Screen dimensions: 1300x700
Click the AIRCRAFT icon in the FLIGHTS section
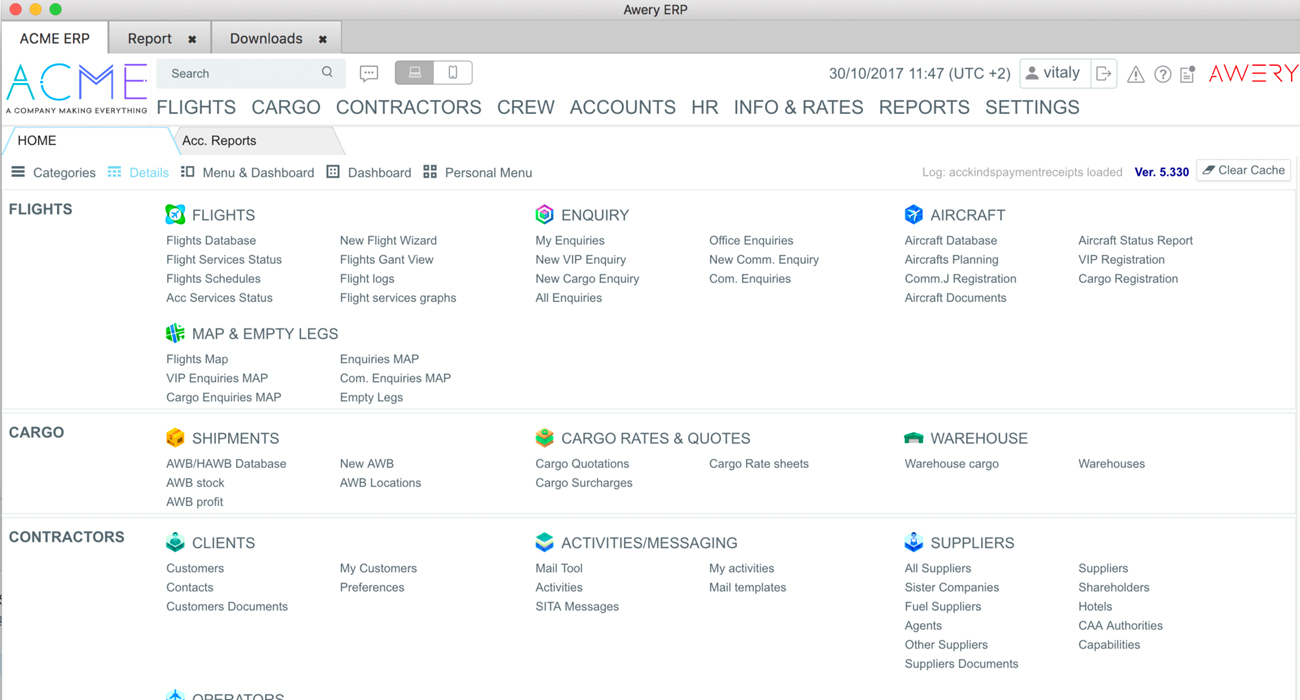(913, 214)
